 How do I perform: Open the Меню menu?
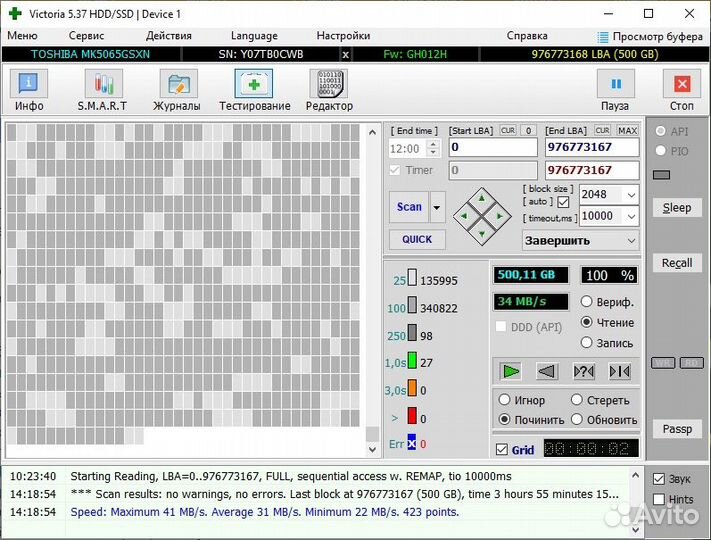[x=22, y=35]
